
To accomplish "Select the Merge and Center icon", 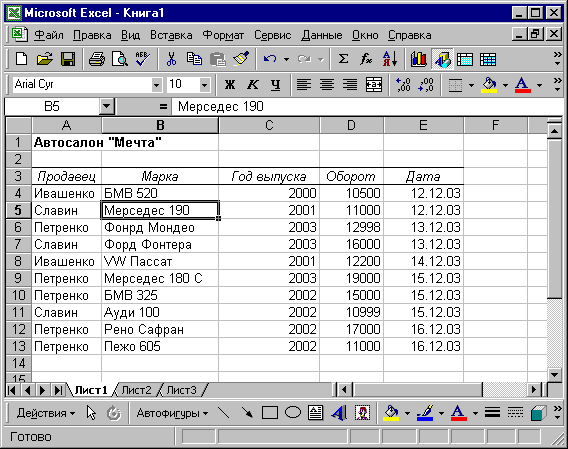I will (x=373, y=85).
